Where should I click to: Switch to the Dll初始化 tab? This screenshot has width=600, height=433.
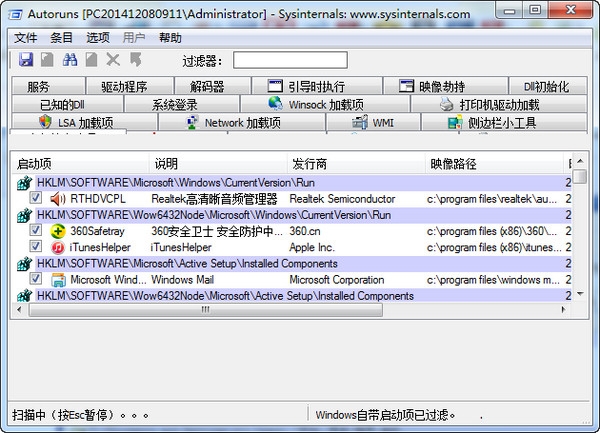click(548, 86)
